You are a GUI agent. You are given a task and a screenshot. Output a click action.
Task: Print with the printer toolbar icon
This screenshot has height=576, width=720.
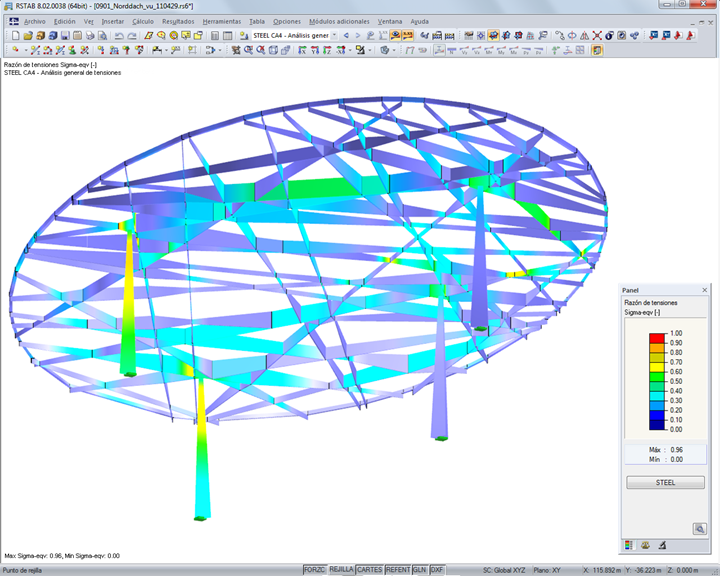coord(90,35)
